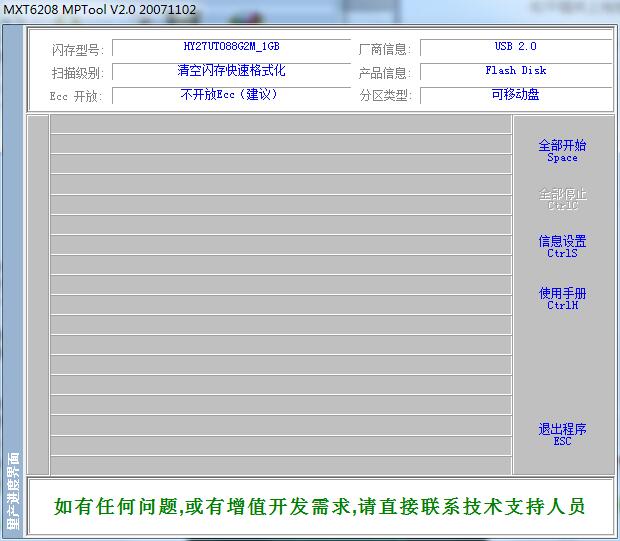Click the 厂商信息 label

pyautogui.click(x=385, y=49)
